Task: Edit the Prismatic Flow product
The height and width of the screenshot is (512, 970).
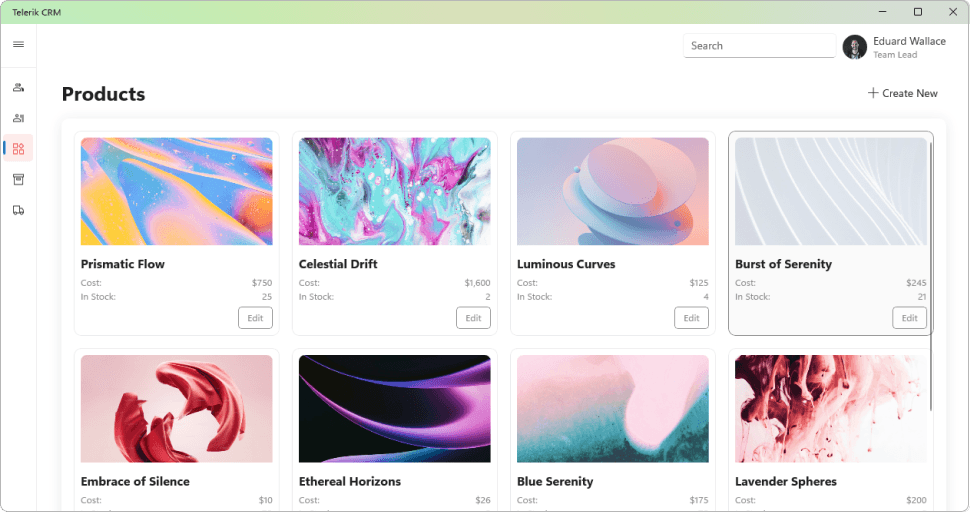Action: click(255, 318)
